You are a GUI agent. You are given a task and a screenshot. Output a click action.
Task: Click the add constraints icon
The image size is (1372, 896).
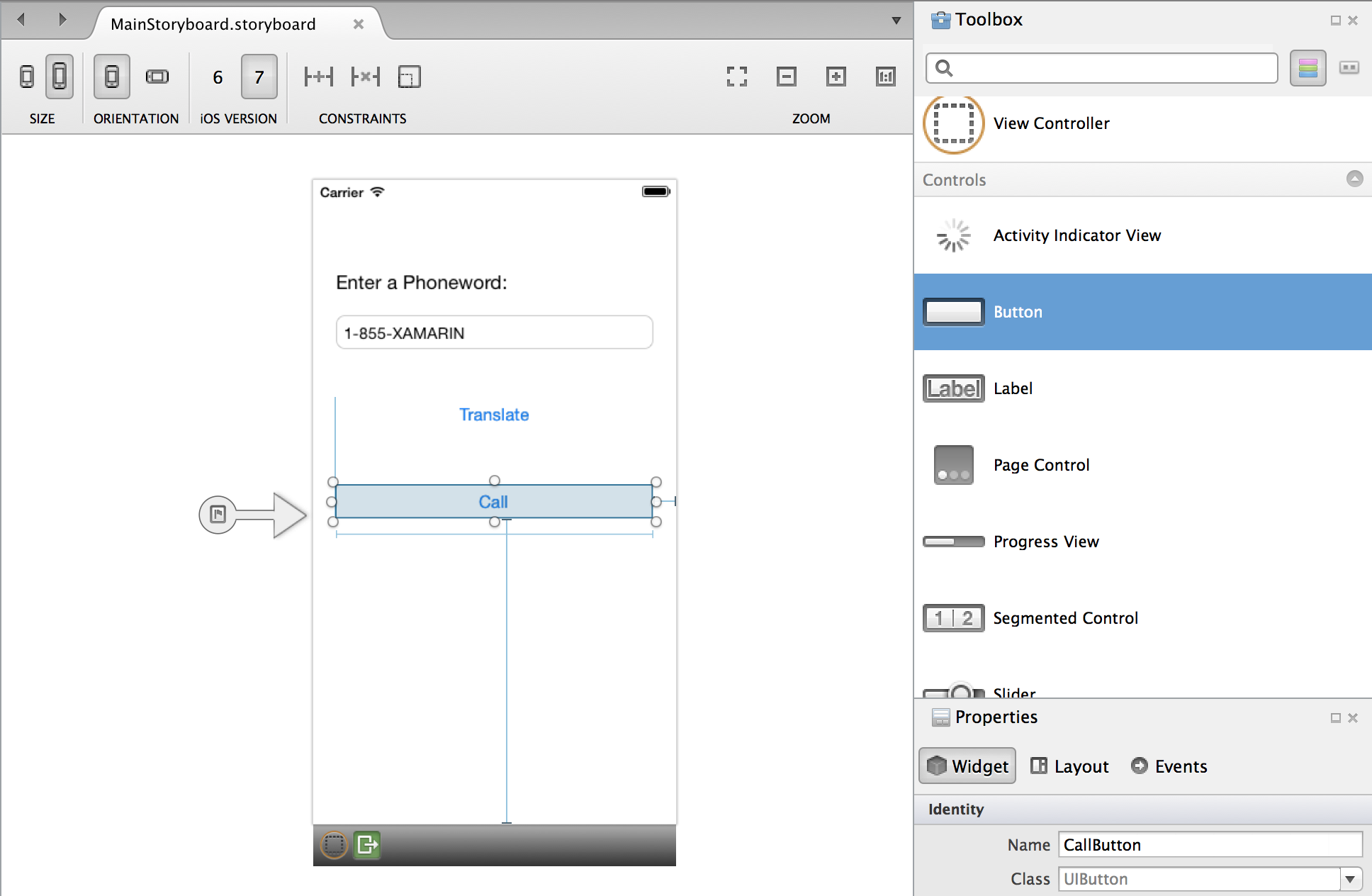point(318,77)
